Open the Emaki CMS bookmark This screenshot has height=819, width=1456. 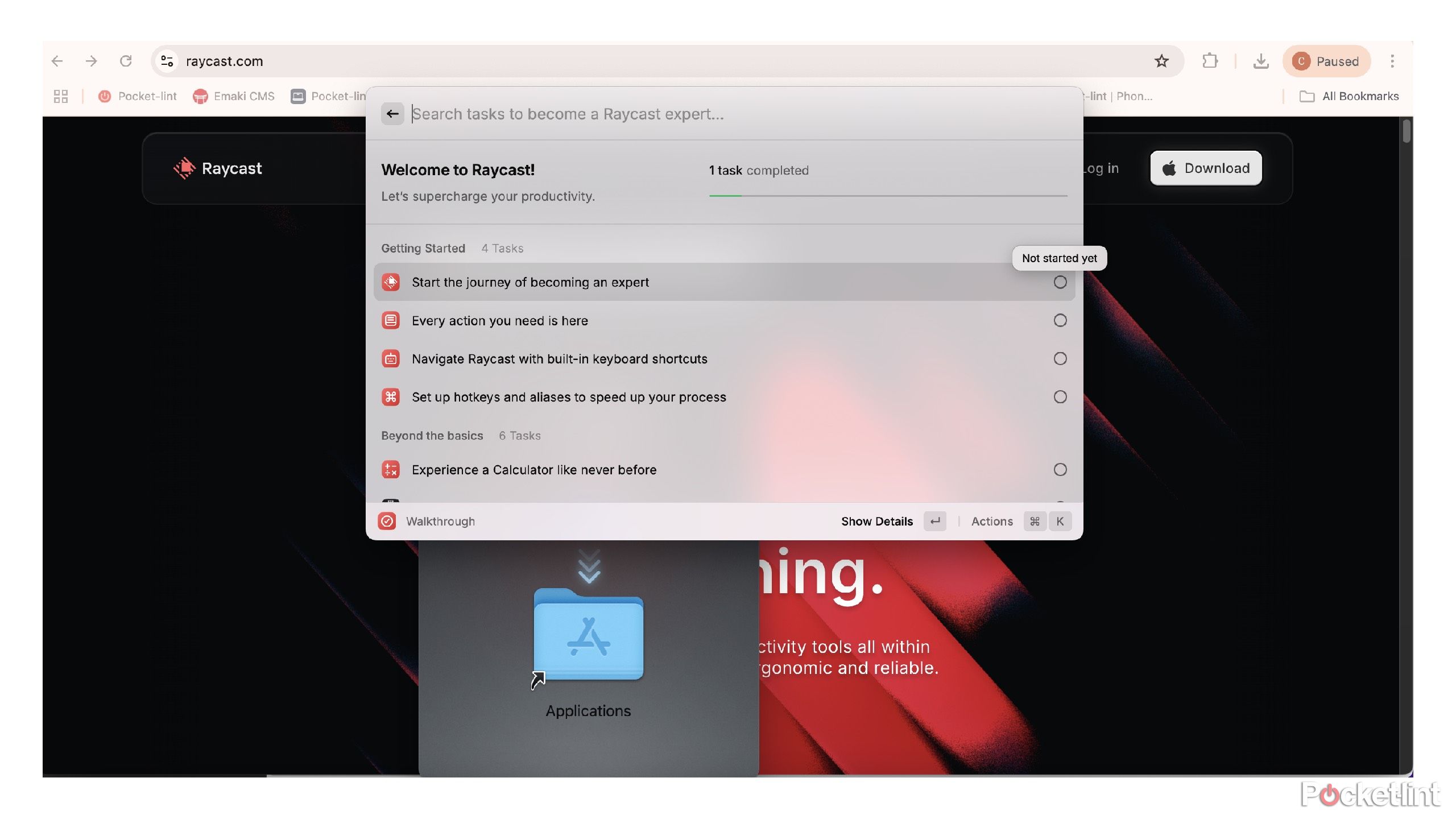(x=234, y=96)
